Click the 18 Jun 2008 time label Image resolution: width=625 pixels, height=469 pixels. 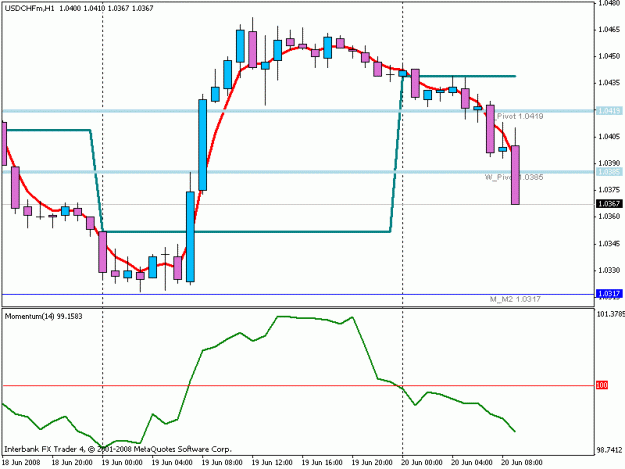[21, 463]
